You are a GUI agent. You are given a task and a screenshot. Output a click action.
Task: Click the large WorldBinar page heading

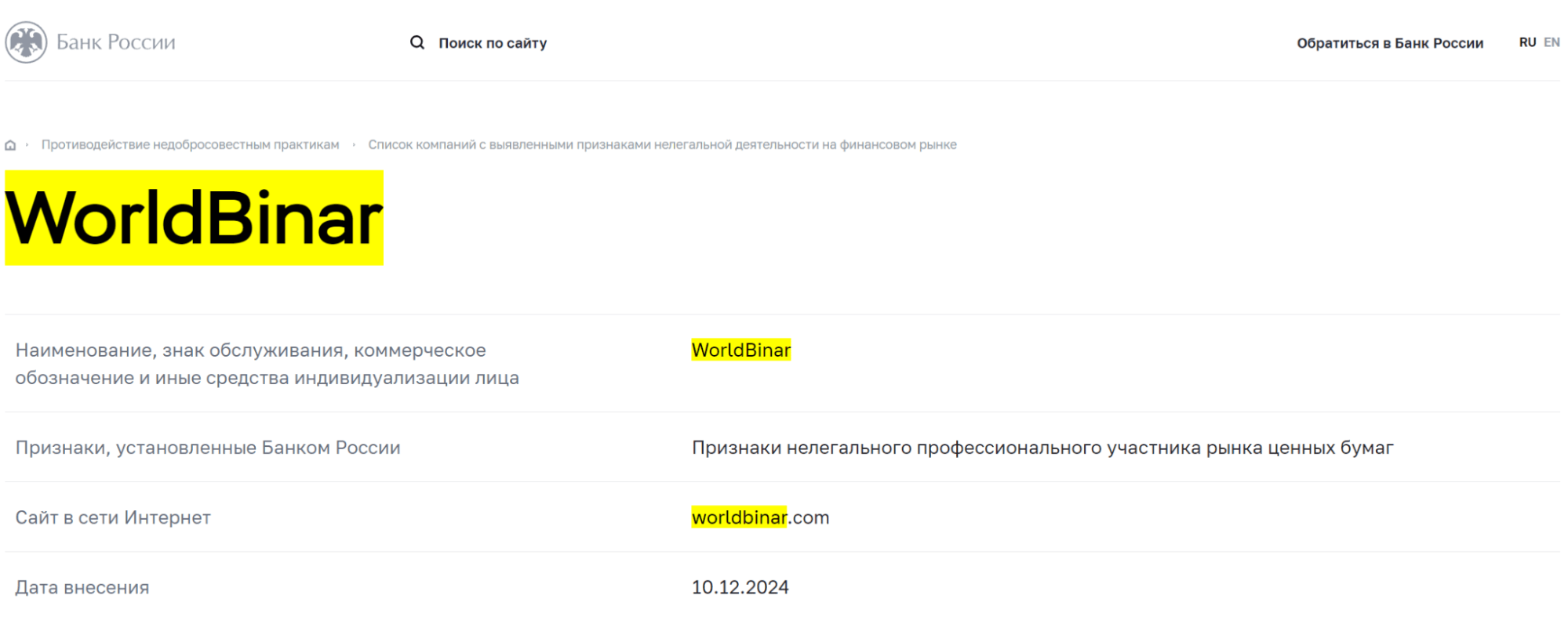click(195, 218)
